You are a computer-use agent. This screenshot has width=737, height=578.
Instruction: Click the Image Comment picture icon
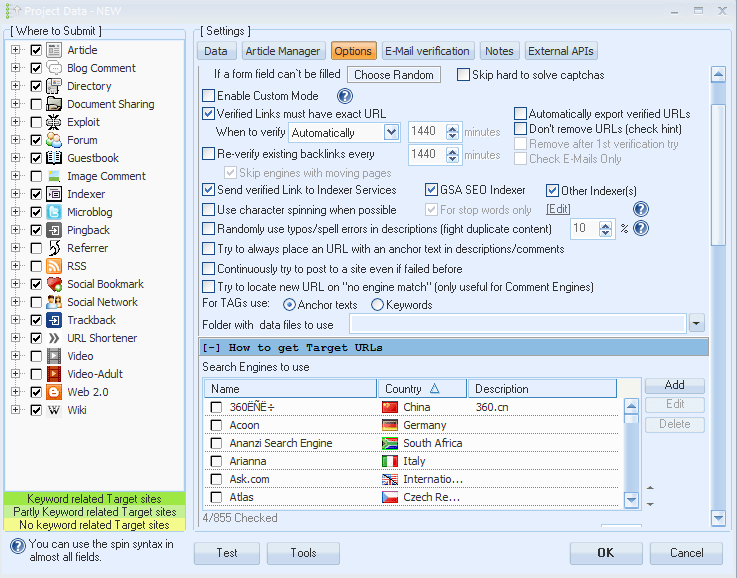[54, 176]
